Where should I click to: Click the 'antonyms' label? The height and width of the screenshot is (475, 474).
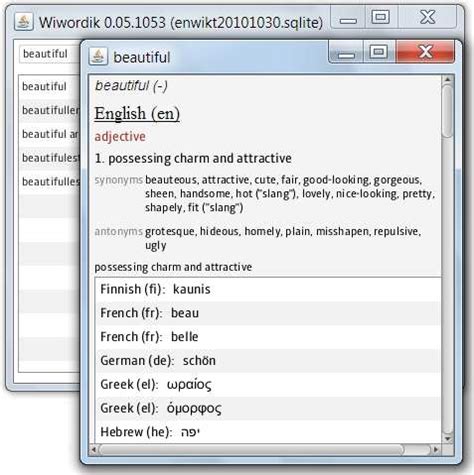[119, 231]
